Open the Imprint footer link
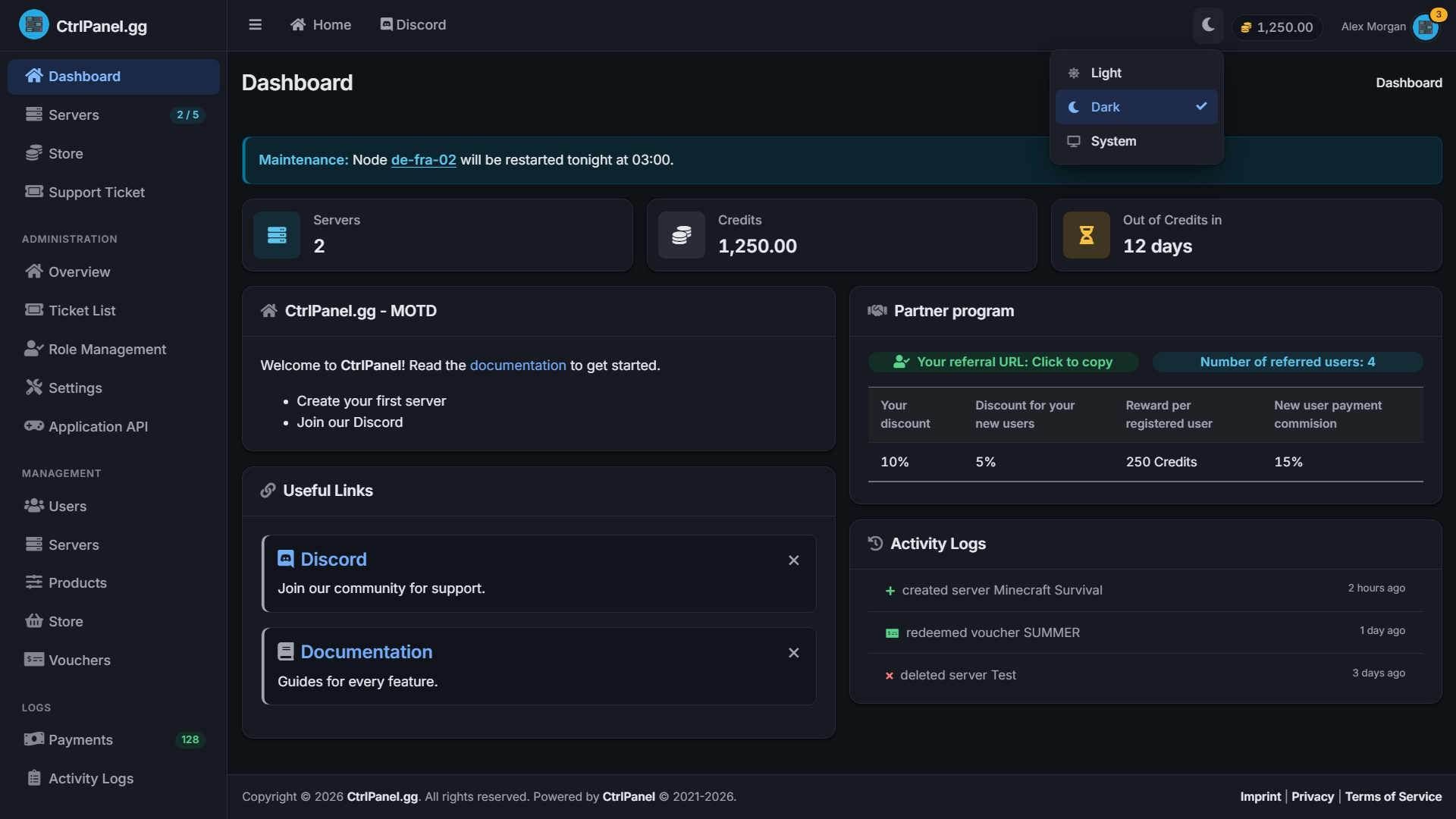The width and height of the screenshot is (1456, 819). coord(1260,797)
